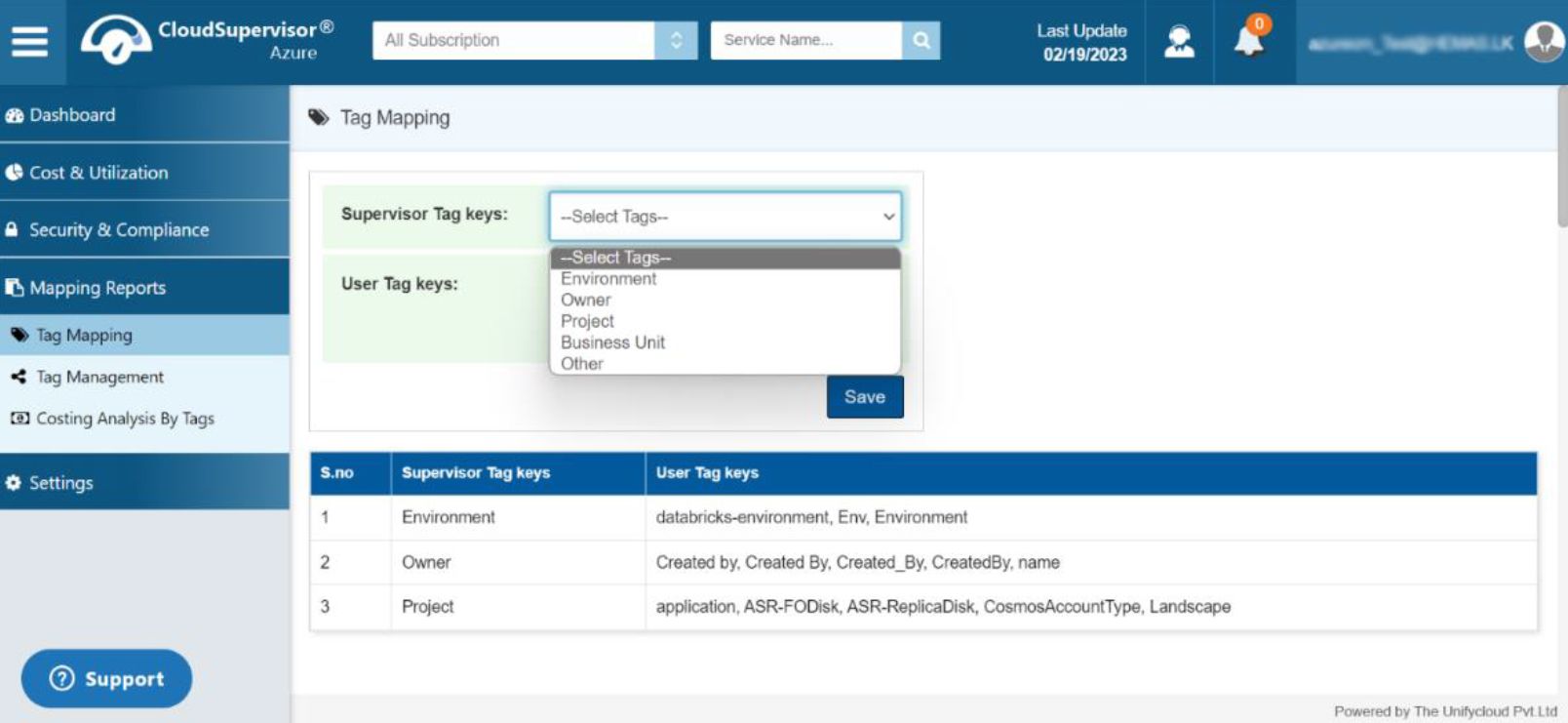Open the Supervisor Tag keys select box
This screenshot has width=1568, height=723.
pos(725,217)
